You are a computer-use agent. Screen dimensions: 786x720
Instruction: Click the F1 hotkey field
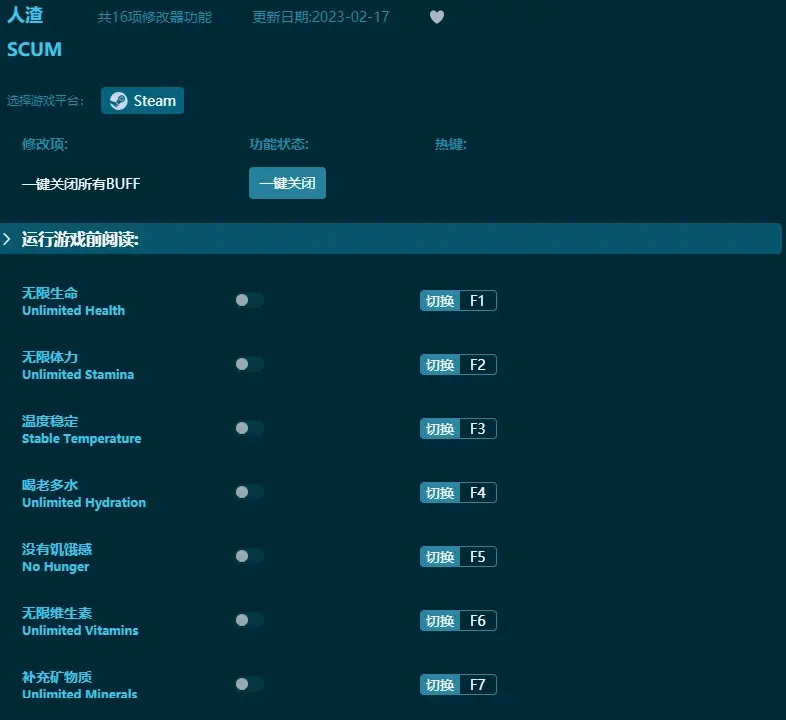click(478, 301)
